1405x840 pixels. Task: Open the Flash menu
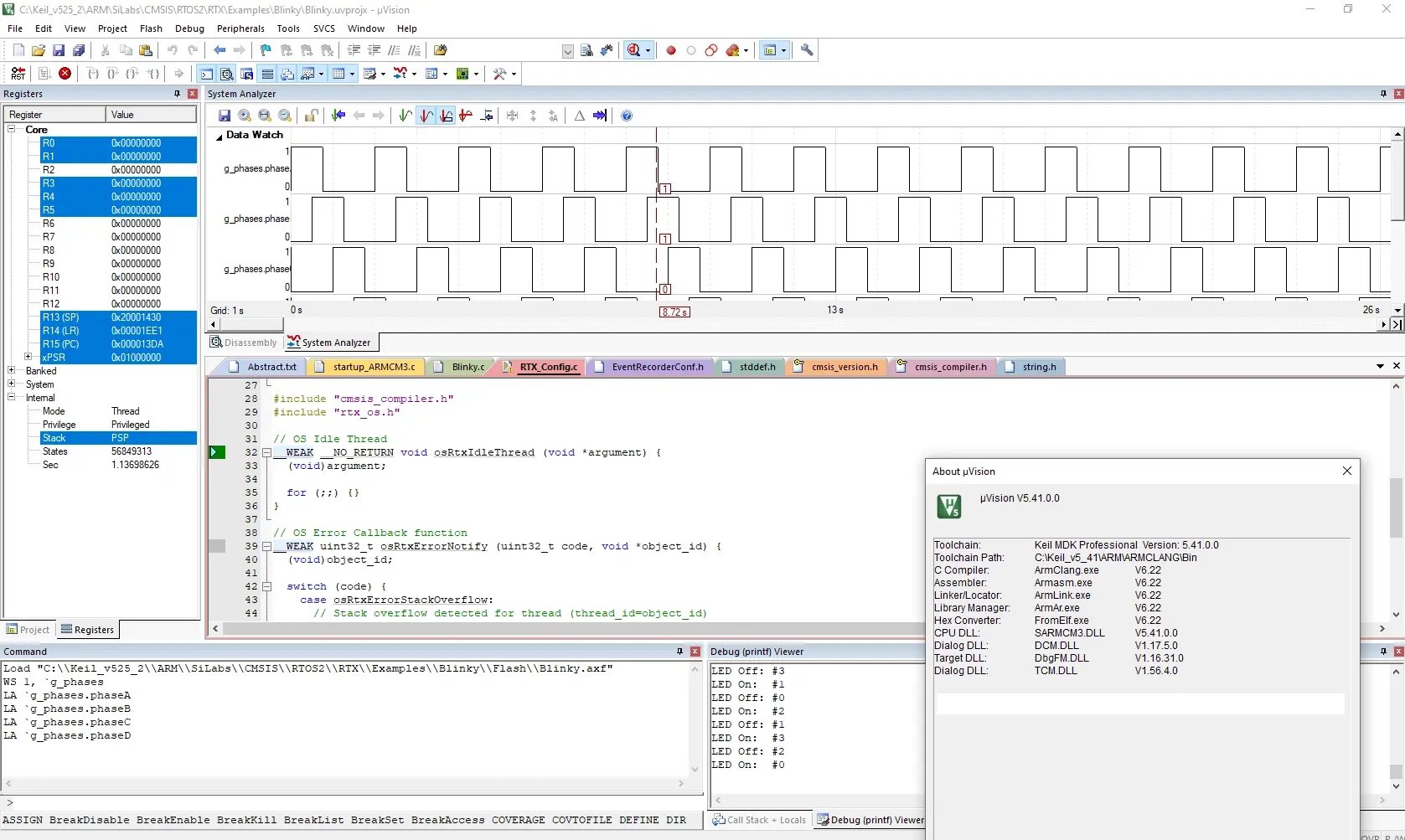coord(151,28)
